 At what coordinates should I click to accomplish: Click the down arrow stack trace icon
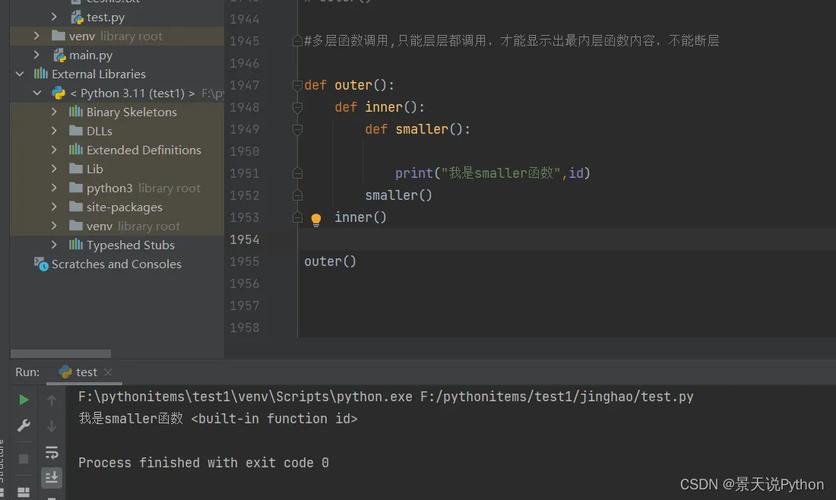(52, 426)
